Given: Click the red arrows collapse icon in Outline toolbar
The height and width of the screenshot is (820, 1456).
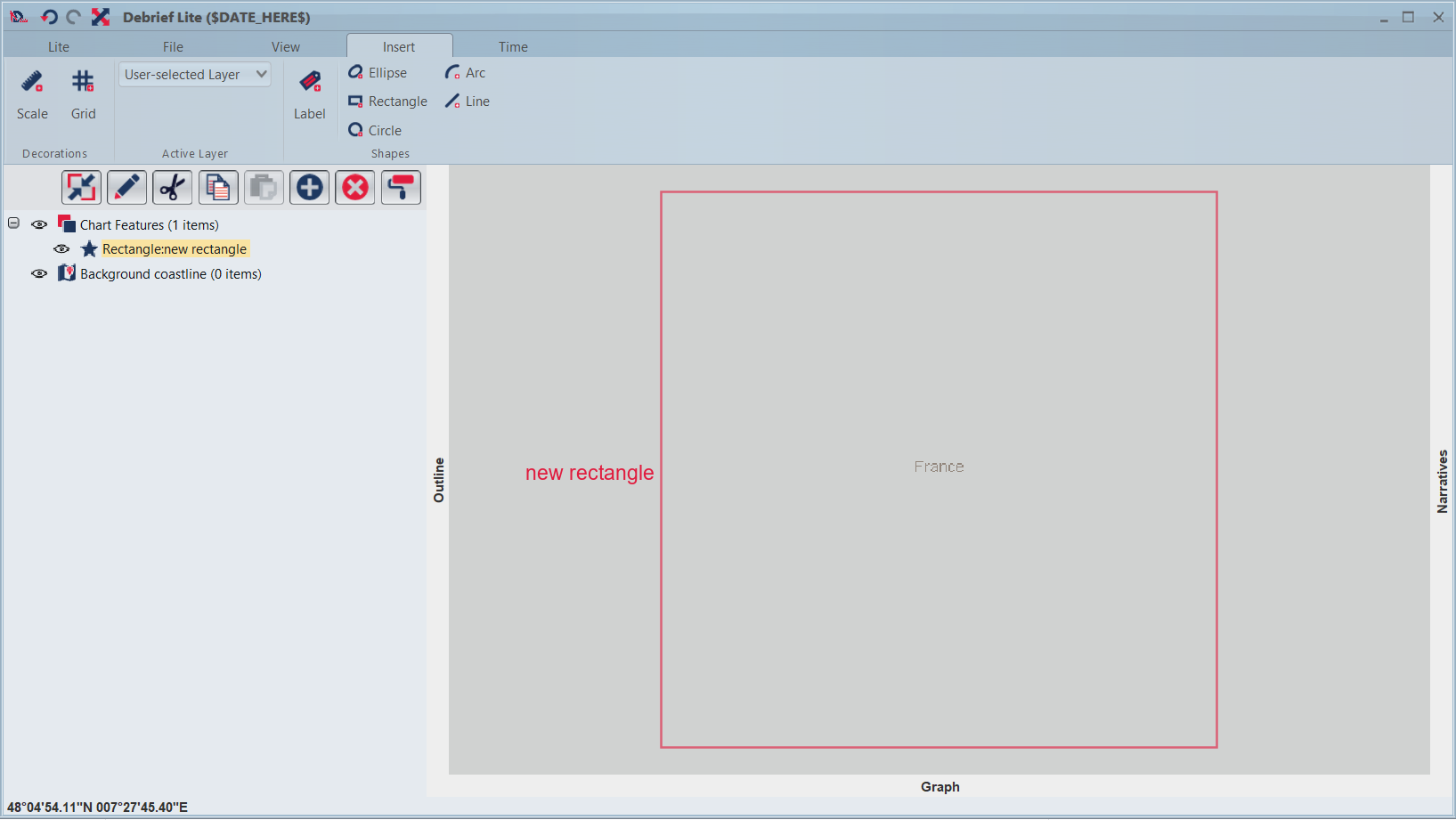Looking at the screenshot, I should 81,188.
